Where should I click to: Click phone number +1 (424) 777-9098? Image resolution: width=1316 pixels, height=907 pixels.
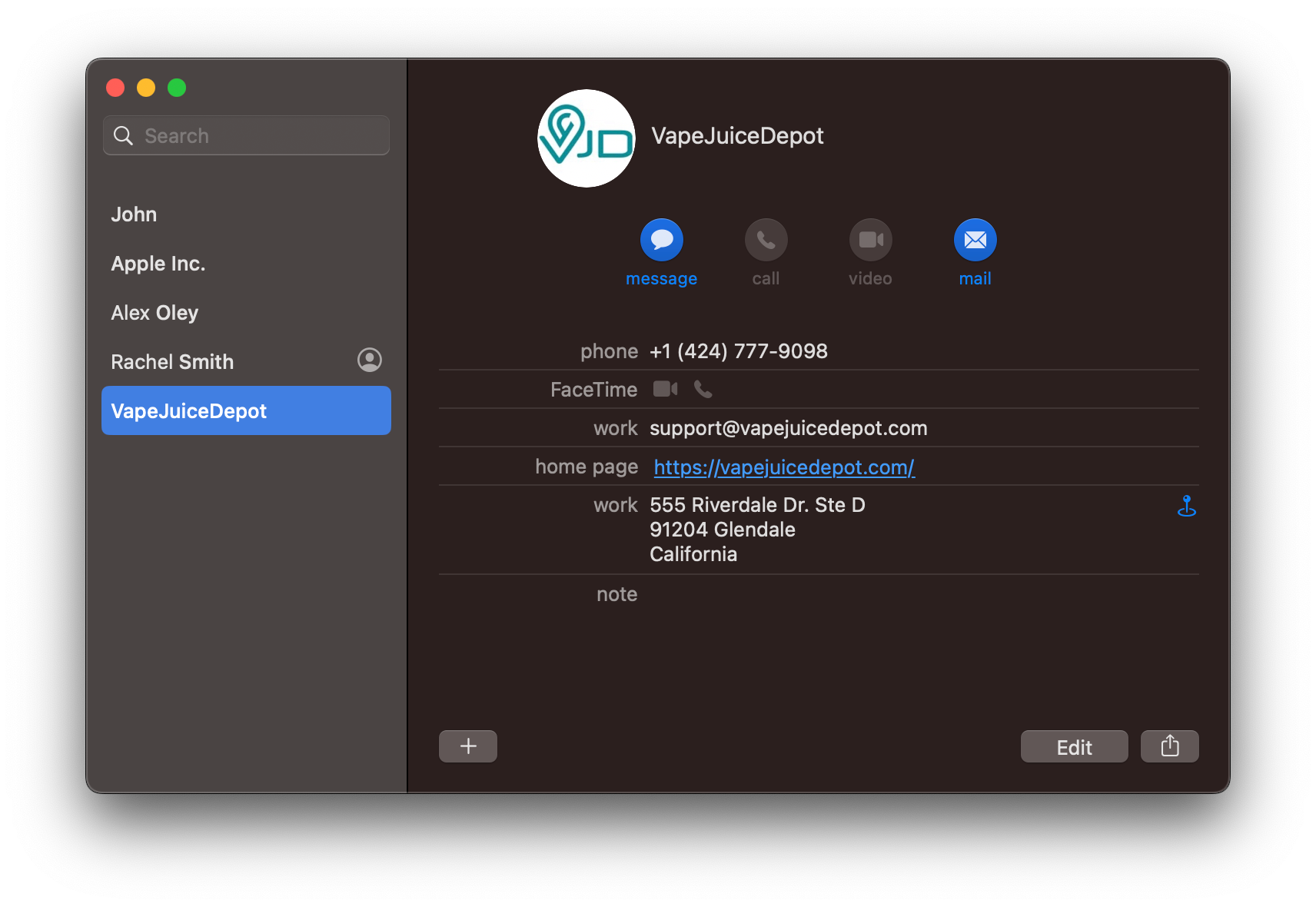(x=738, y=351)
